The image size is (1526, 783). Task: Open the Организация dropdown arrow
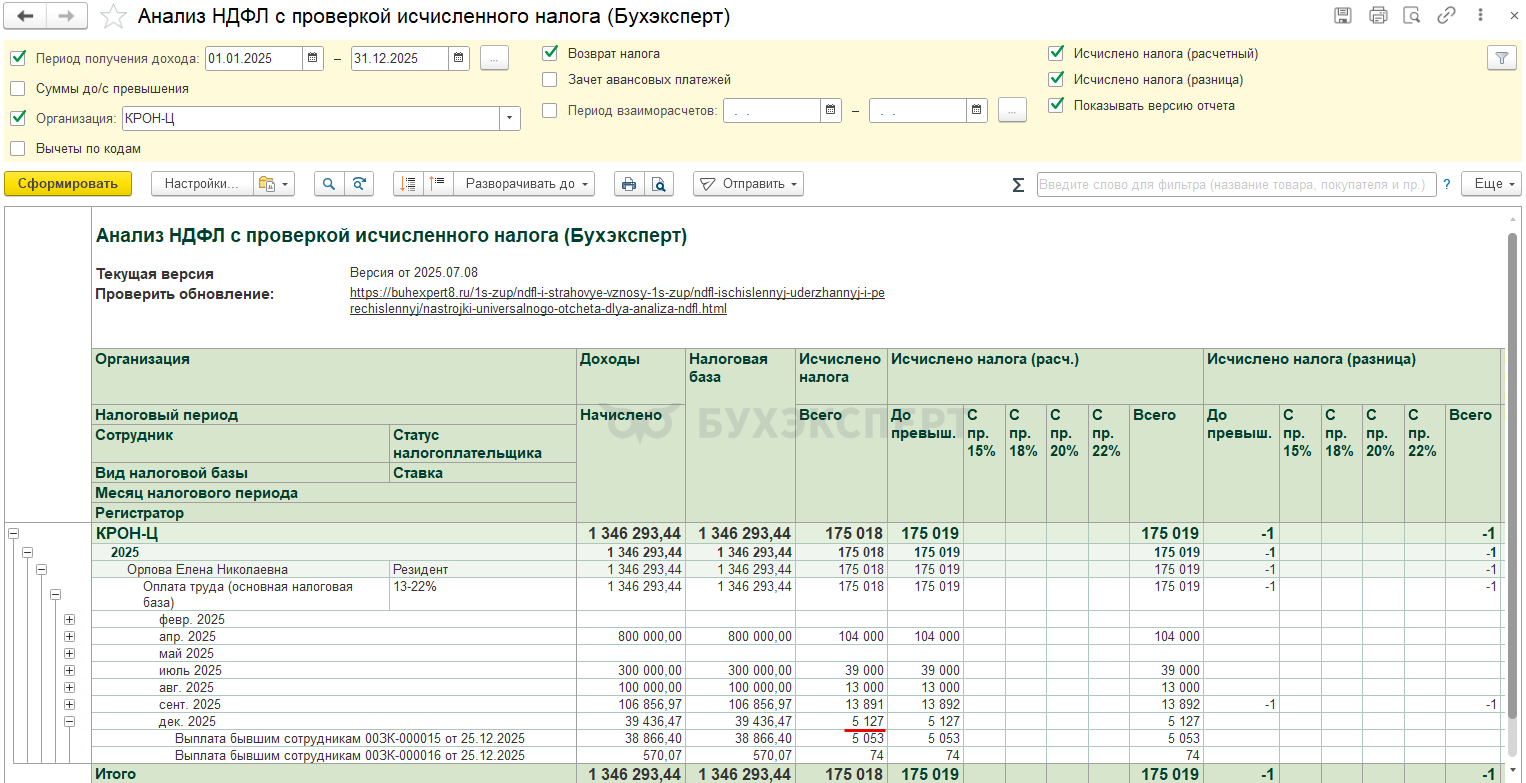(510, 119)
